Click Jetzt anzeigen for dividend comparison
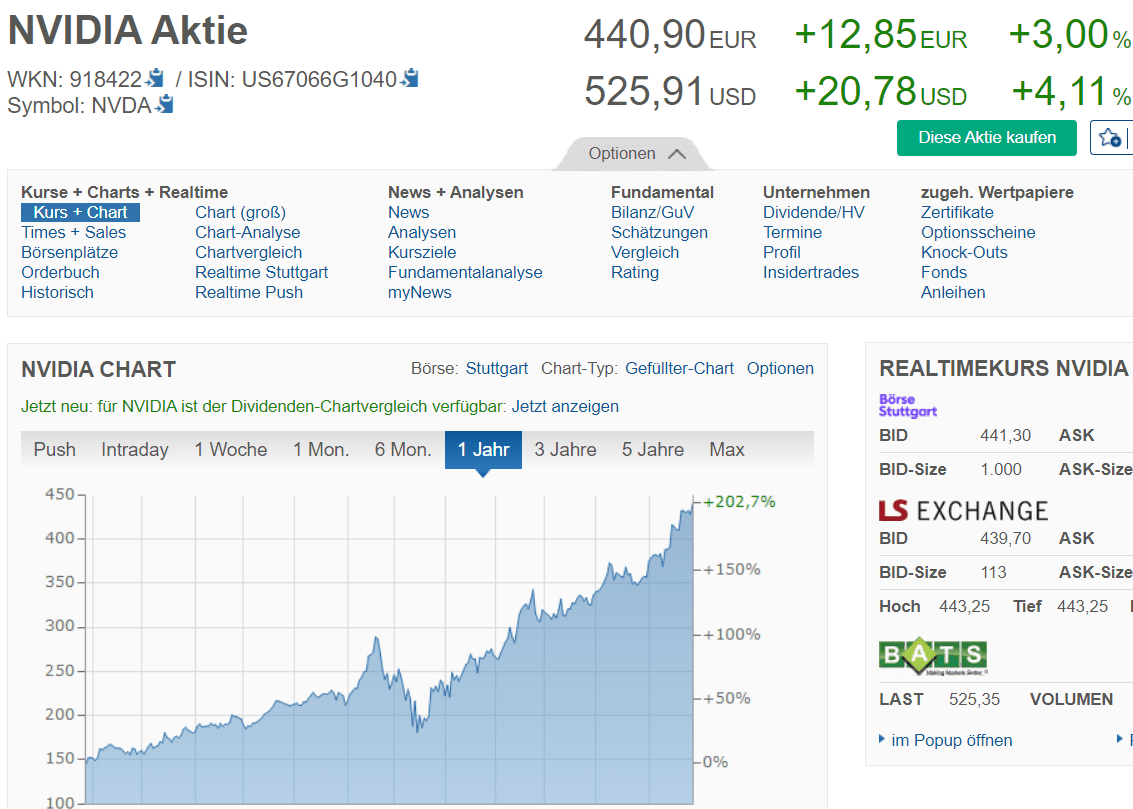The width and height of the screenshot is (1133, 809). click(565, 407)
